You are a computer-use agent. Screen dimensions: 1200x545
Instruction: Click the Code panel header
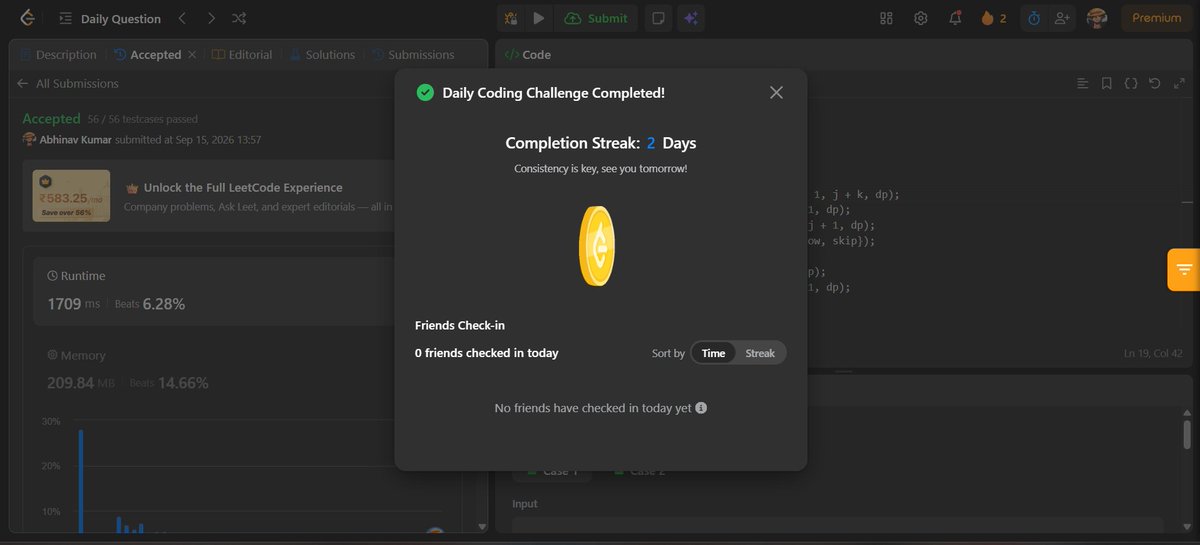click(x=527, y=55)
